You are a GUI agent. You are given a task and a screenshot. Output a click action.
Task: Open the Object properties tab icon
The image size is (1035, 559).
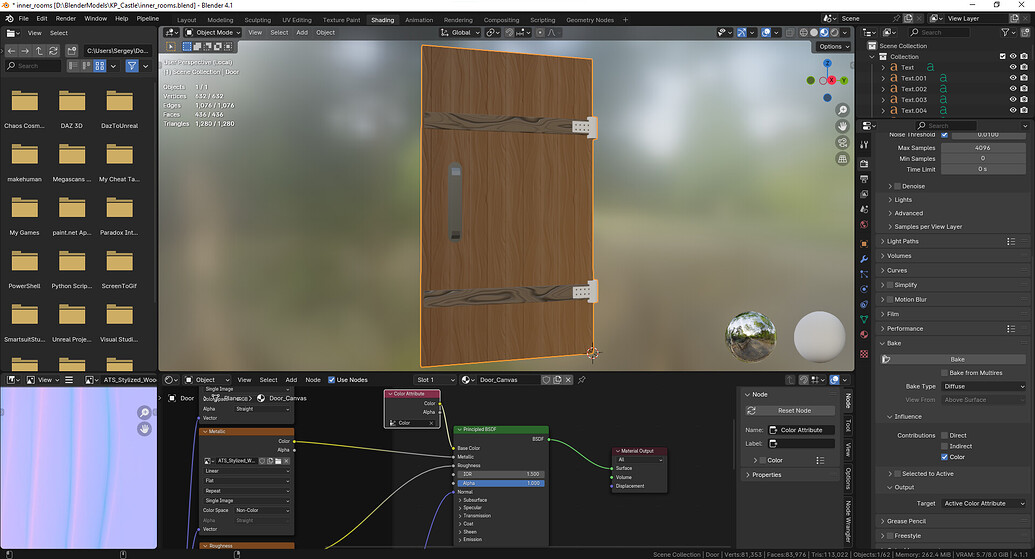pyautogui.click(x=864, y=244)
